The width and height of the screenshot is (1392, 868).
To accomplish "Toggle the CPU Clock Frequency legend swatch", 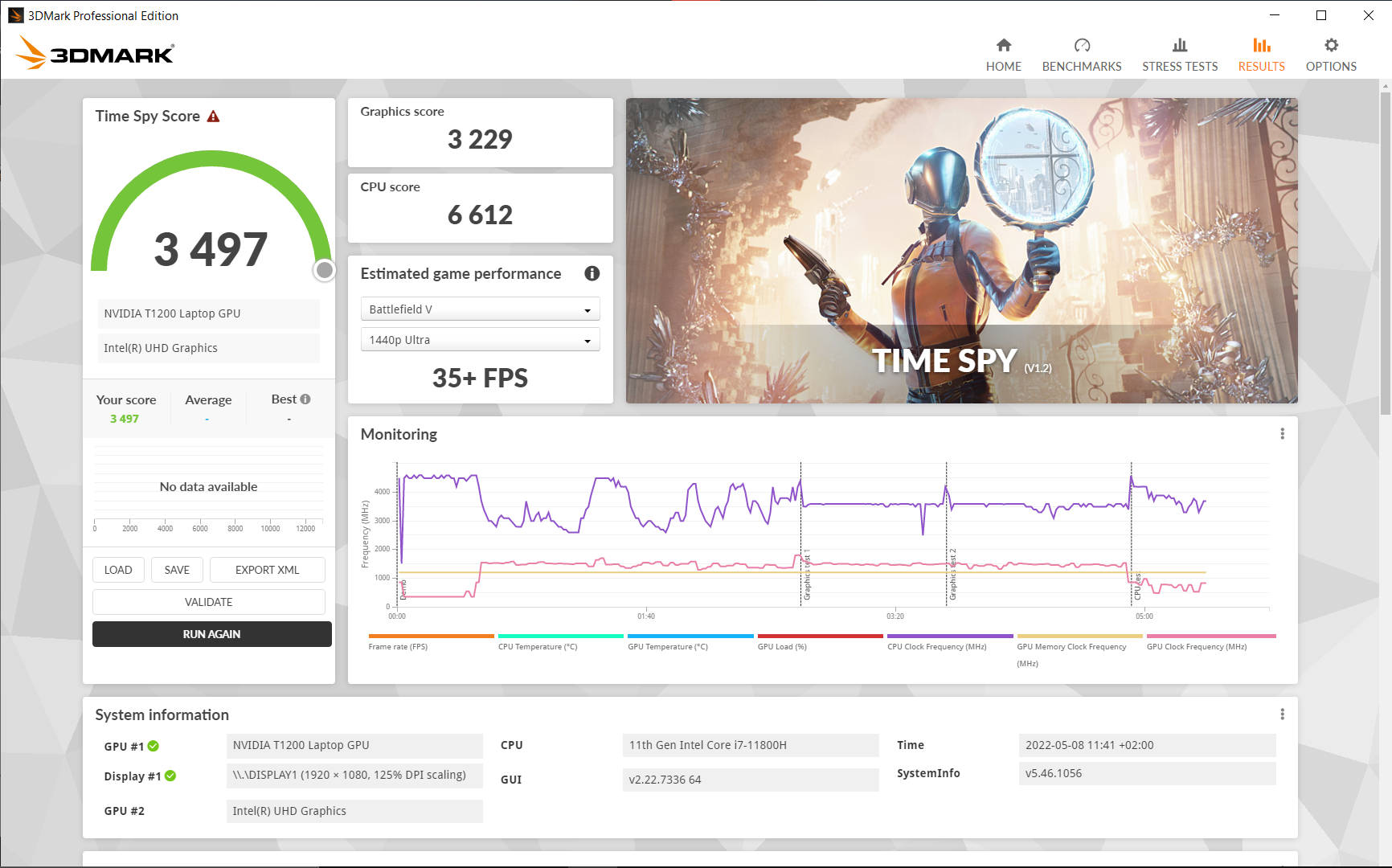I will pyautogui.click(x=950, y=636).
